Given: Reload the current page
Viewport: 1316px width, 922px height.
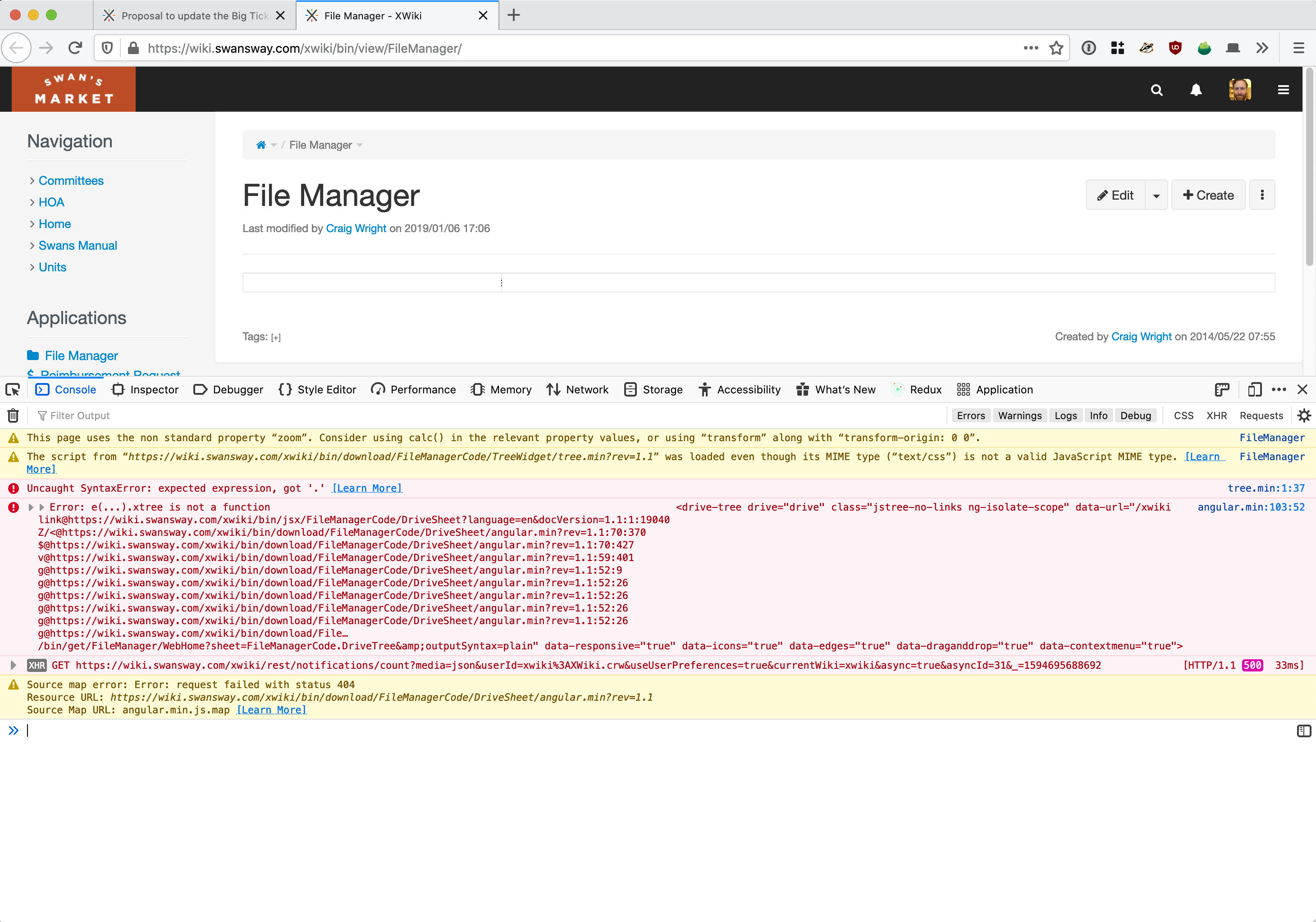Looking at the screenshot, I should coord(75,48).
